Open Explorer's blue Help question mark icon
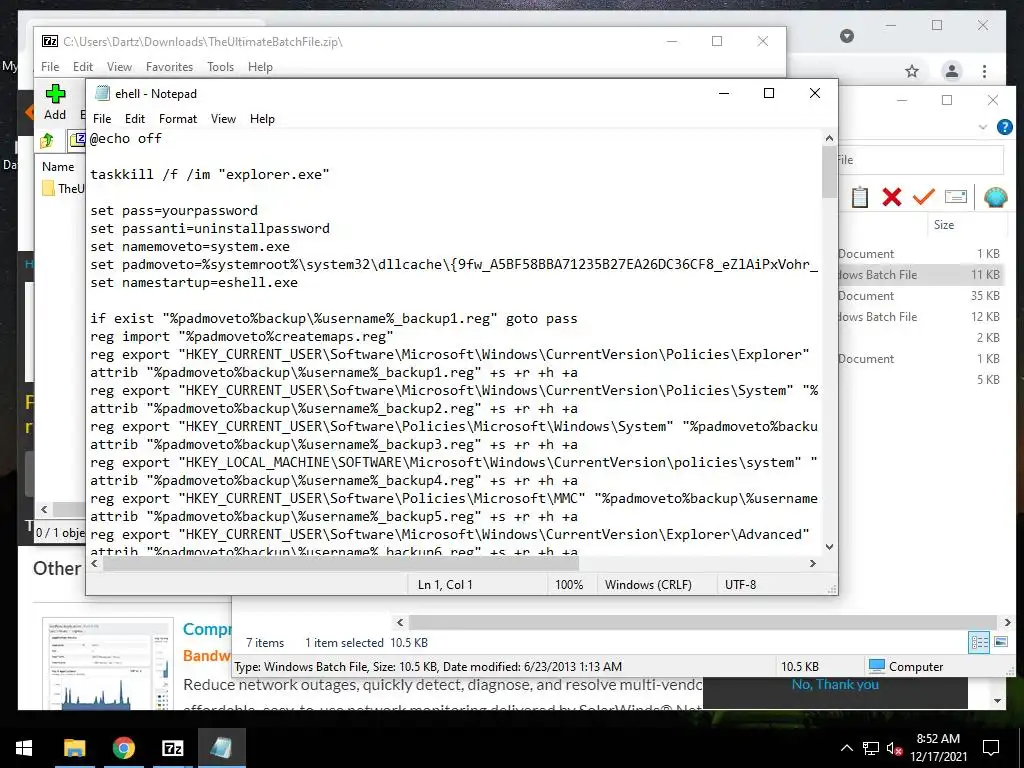 (1004, 127)
